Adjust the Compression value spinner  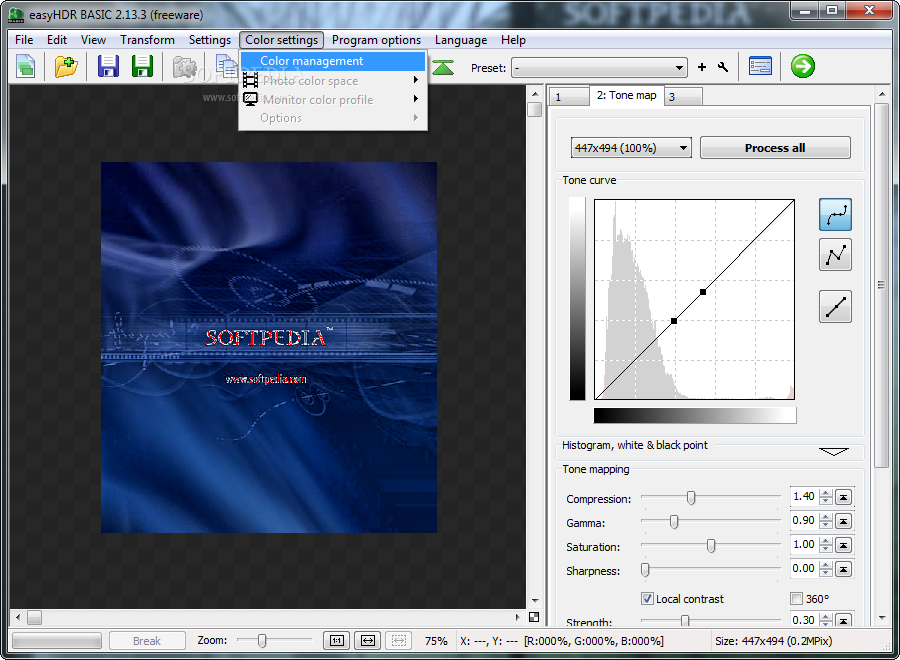click(825, 497)
